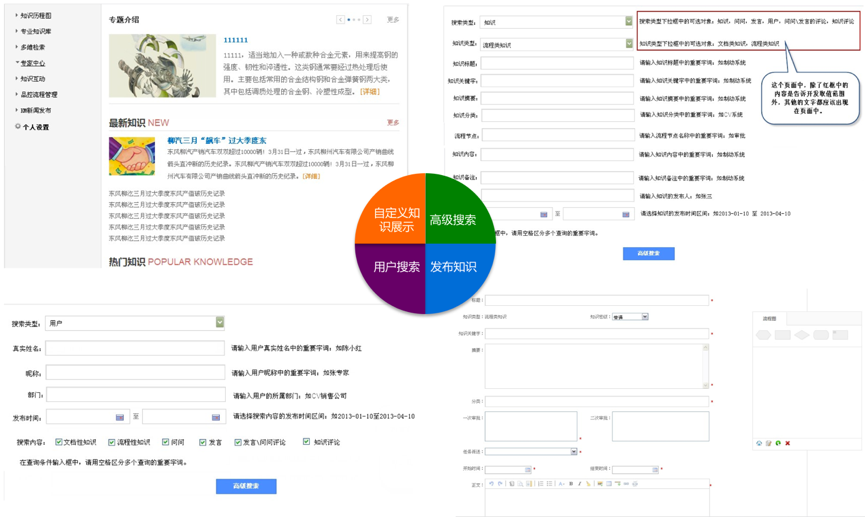Switch to 流程图 tab in flow panel
This screenshot has height=517, width=865.
click(770, 318)
